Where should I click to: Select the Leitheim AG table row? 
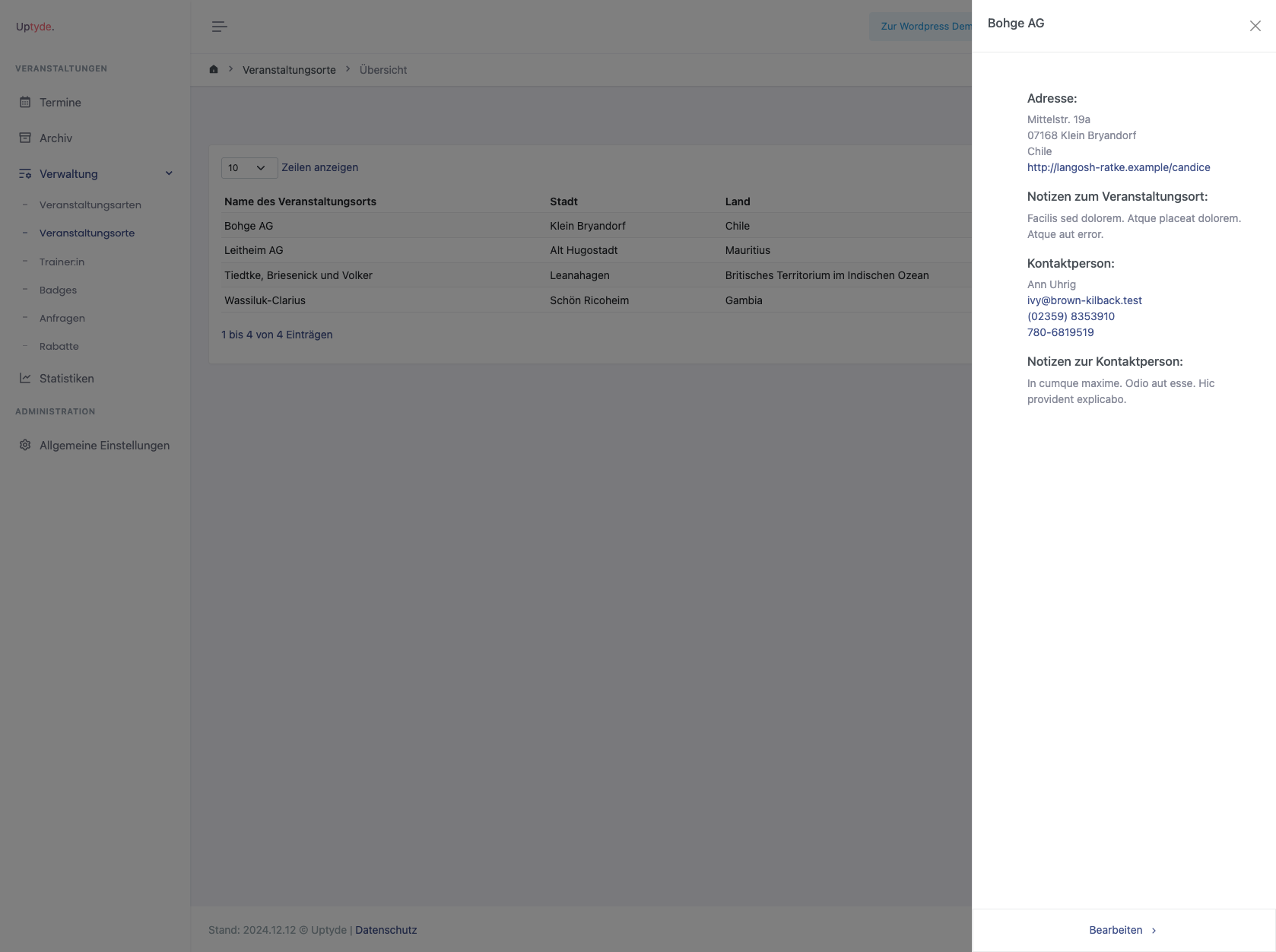(253, 251)
